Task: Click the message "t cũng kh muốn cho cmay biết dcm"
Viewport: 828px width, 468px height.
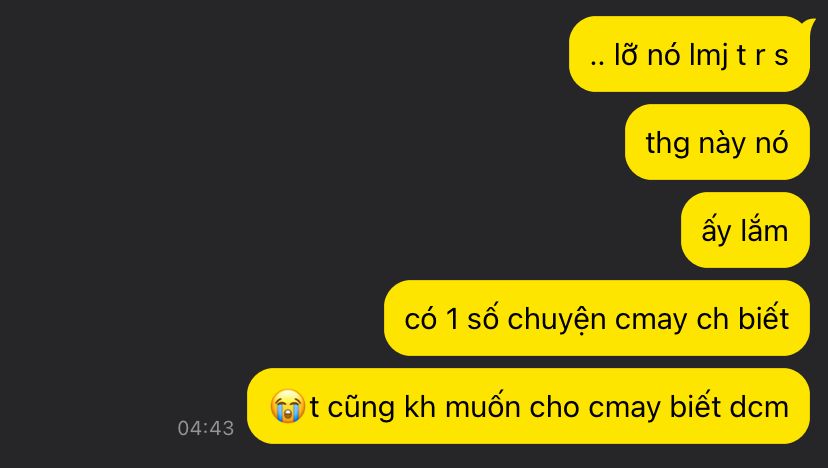Action: point(528,406)
